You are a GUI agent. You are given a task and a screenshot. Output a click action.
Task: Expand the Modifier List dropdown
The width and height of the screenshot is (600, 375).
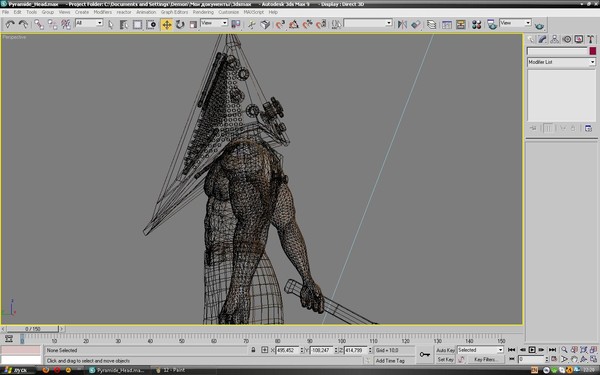(x=561, y=62)
